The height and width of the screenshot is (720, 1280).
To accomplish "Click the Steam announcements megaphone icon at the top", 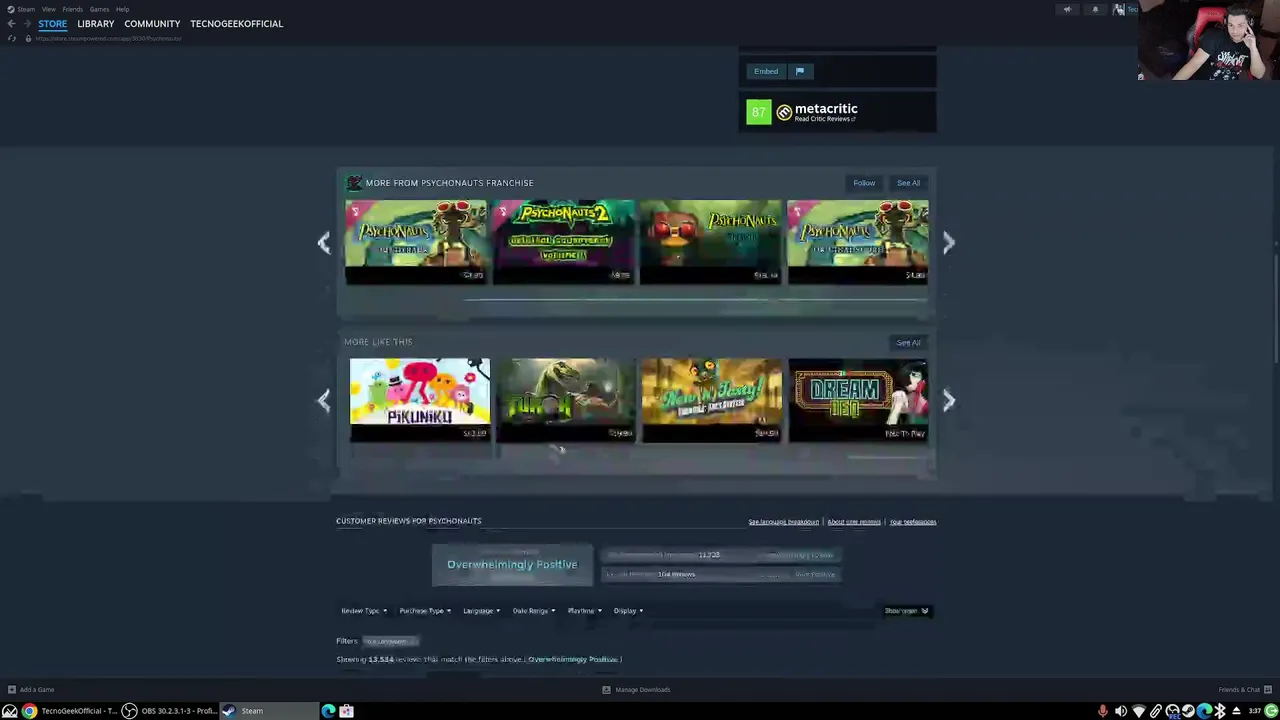I will [1067, 10].
